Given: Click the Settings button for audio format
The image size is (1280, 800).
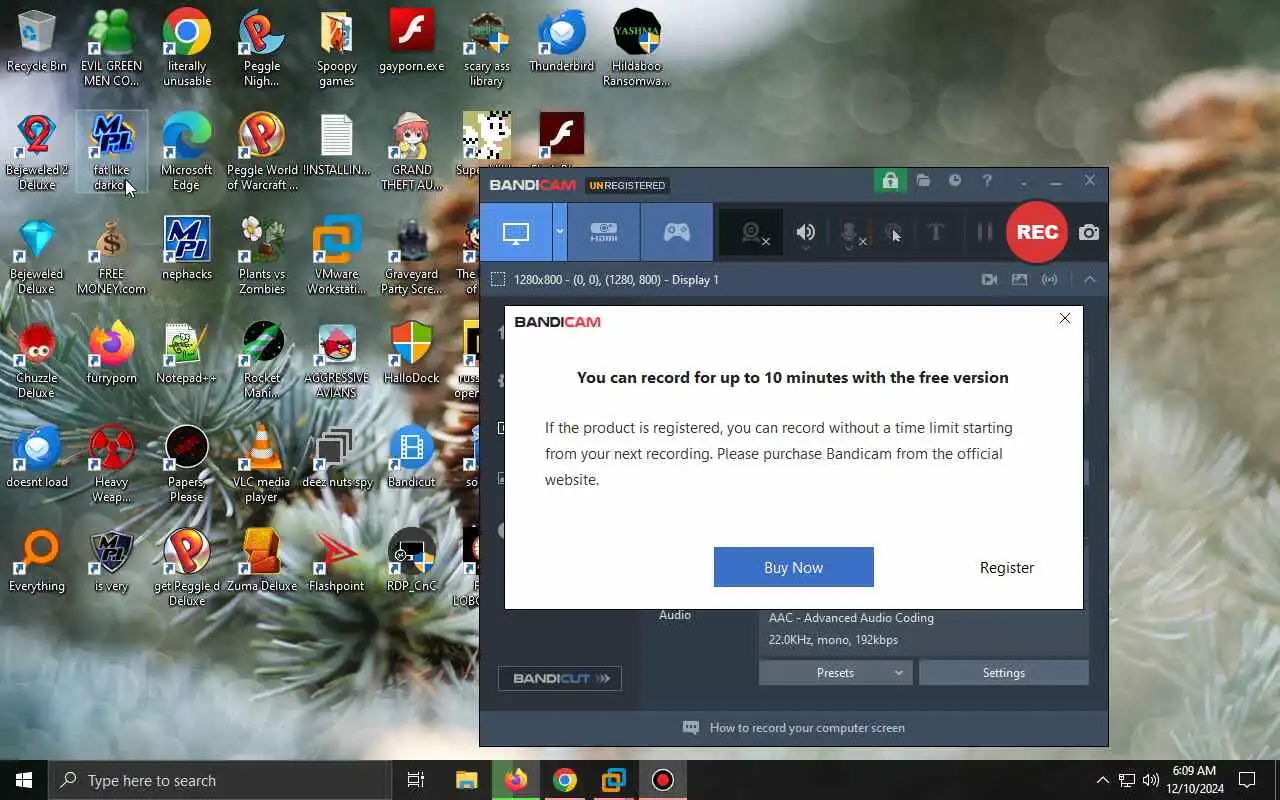Looking at the screenshot, I should pos(1004,673).
